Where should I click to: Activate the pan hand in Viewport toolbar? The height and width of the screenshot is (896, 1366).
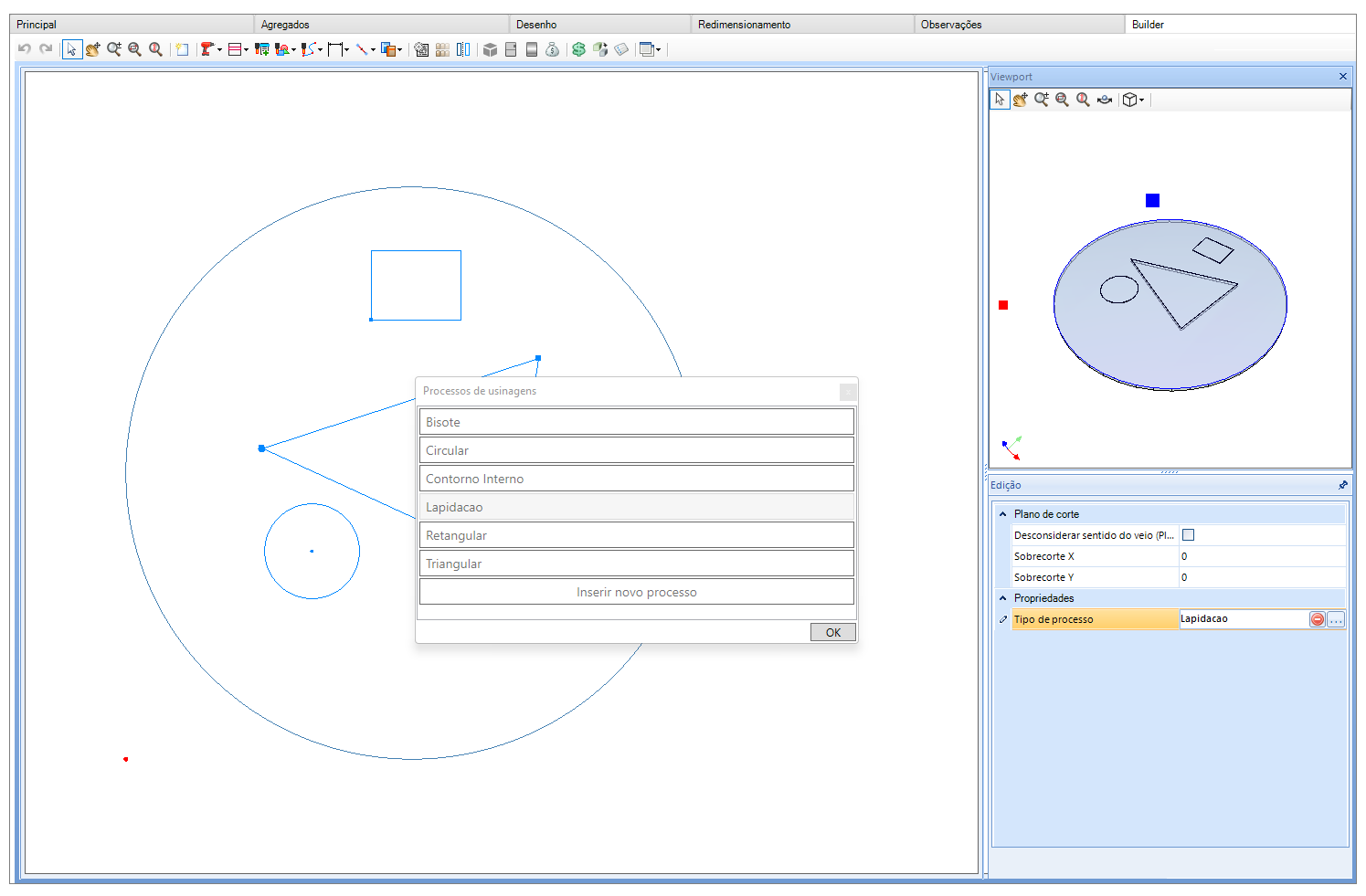(x=1021, y=100)
